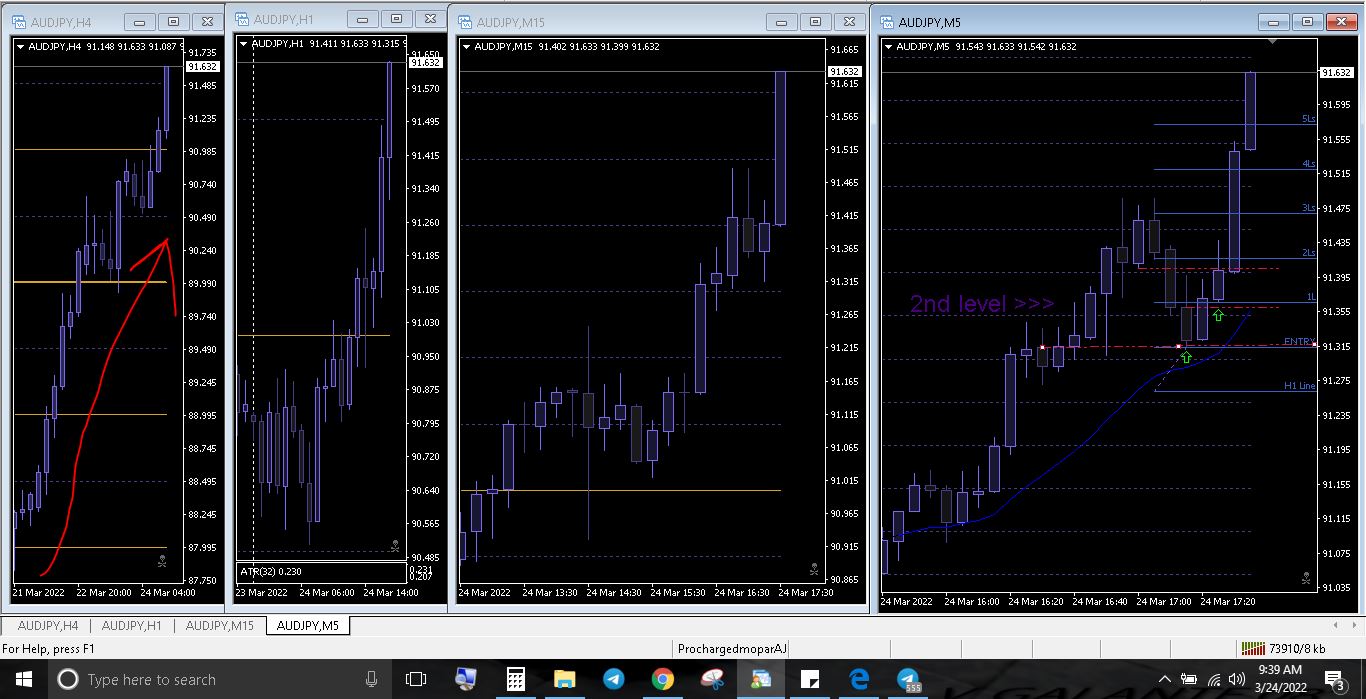
Task: Show hidden system tray icons chevron
Action: click(1164, 679)
